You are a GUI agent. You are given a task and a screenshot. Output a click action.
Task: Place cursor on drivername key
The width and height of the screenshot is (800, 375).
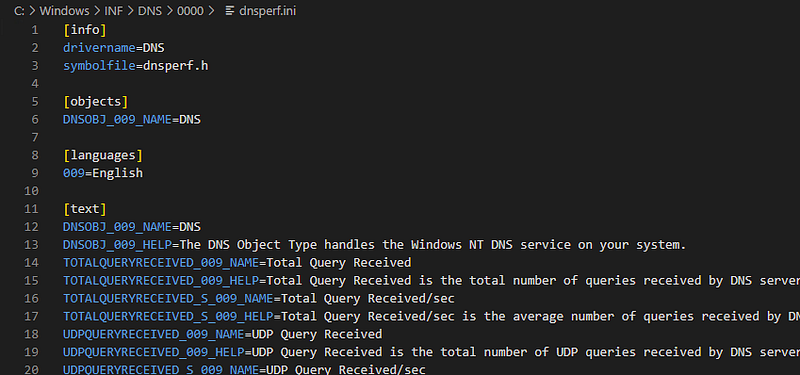point(99,48)
